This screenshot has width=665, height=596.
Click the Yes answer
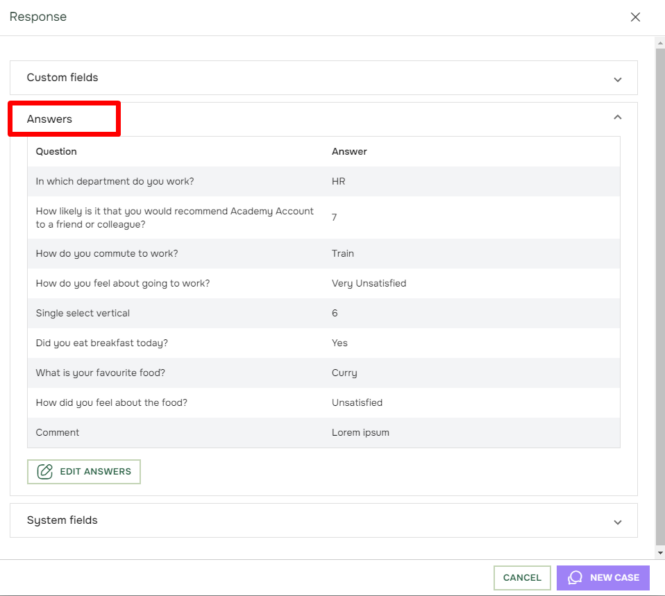(x=339, y=343)
